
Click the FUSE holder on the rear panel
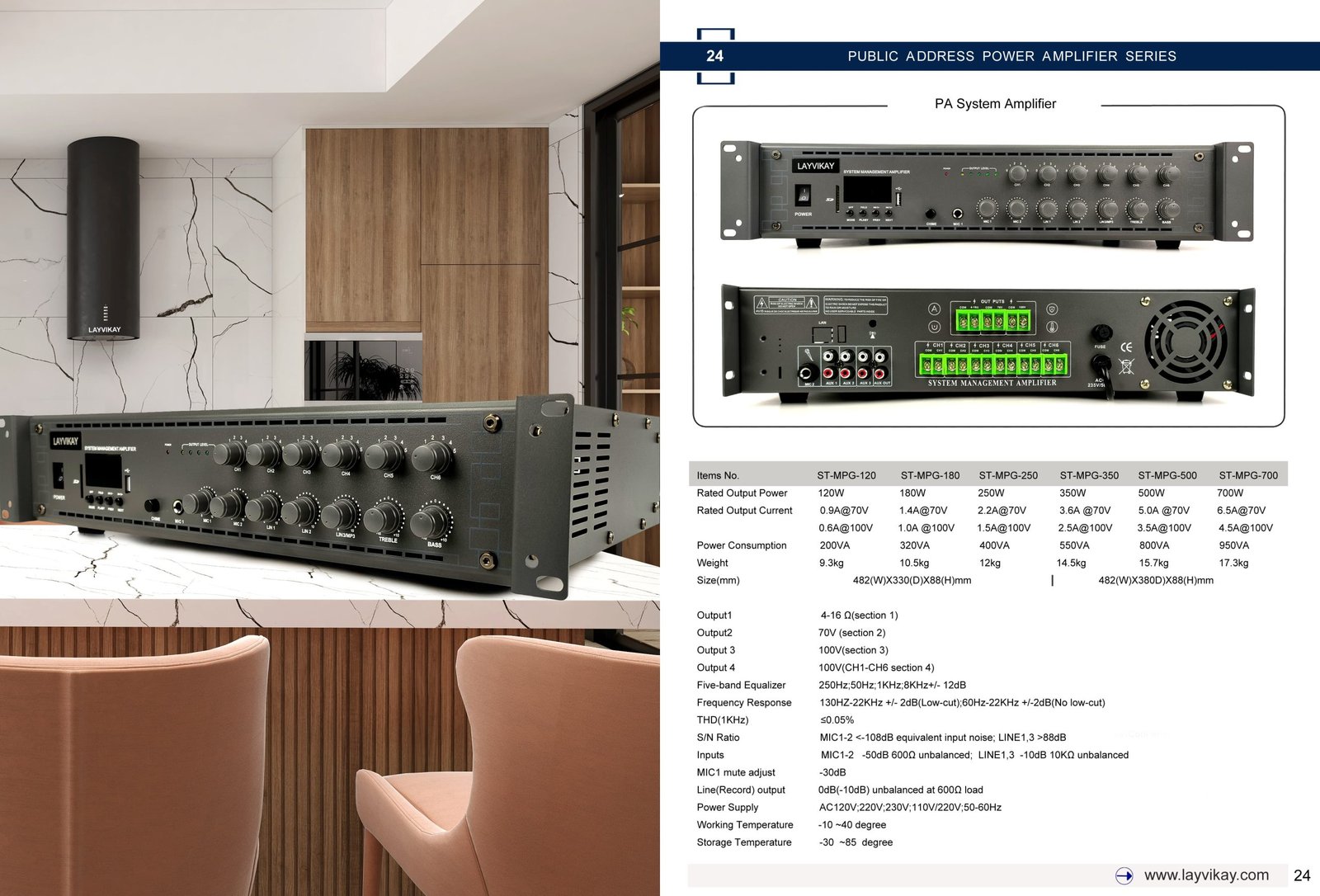tap(1101, 332)
